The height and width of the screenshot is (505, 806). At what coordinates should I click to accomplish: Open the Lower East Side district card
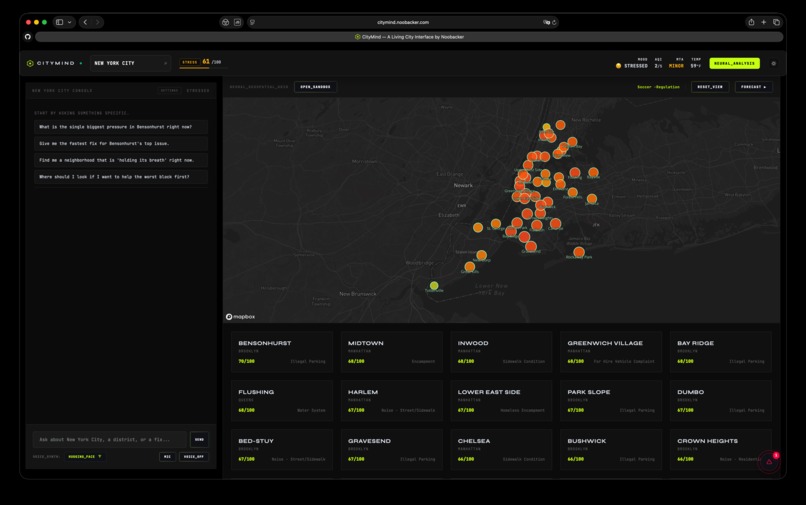pyautogui.click(x=501, y=401)
